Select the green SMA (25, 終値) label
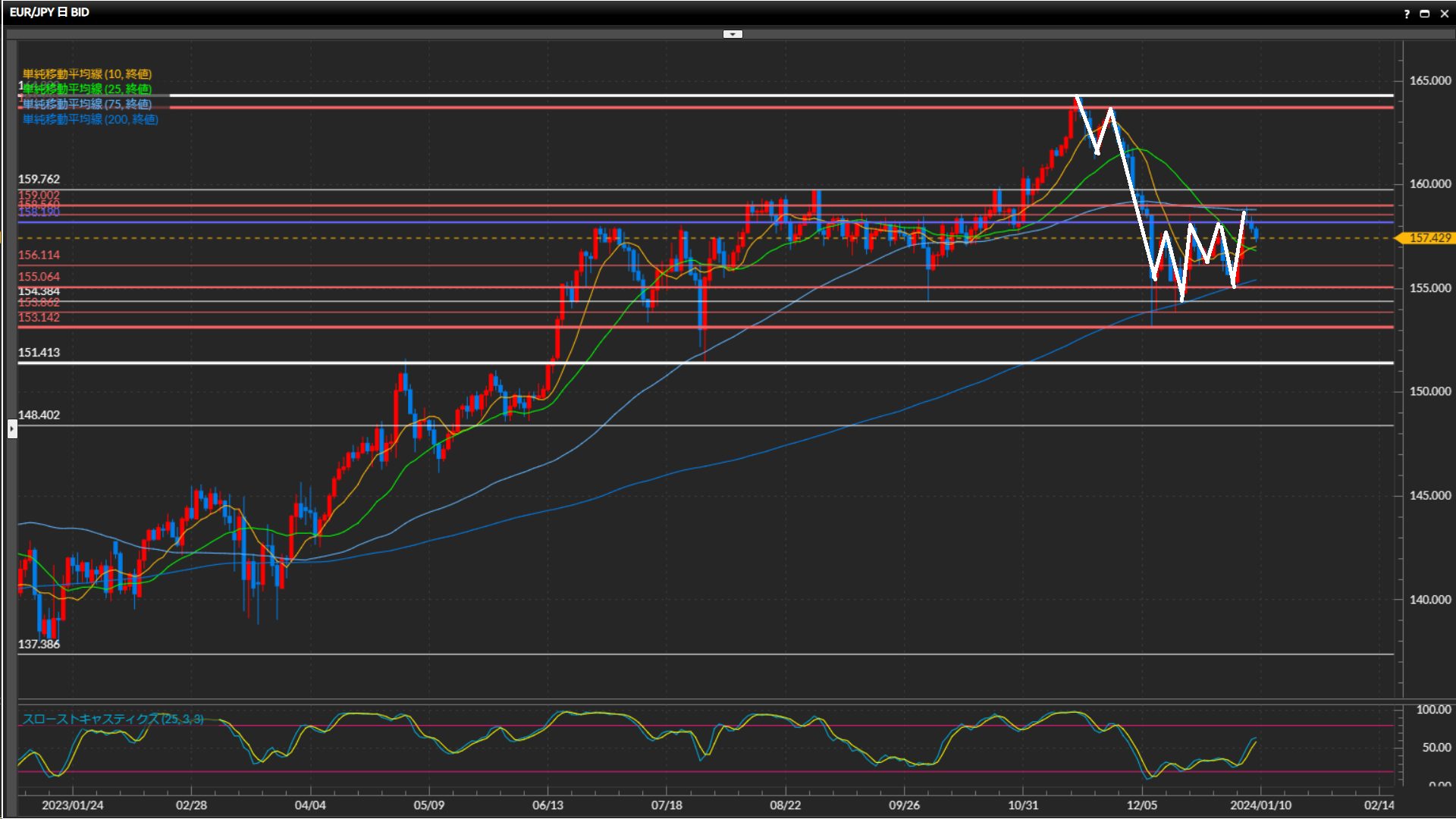Image resolution: width=1456 pixels, height=819 pixels. point(86,89)
